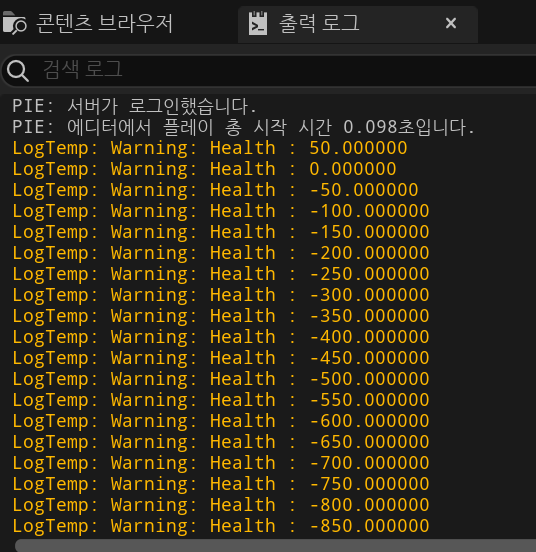Select the log line Health : -500.000000
The image size is (536, 552).
pyautogui.click(x=221, y=379)
